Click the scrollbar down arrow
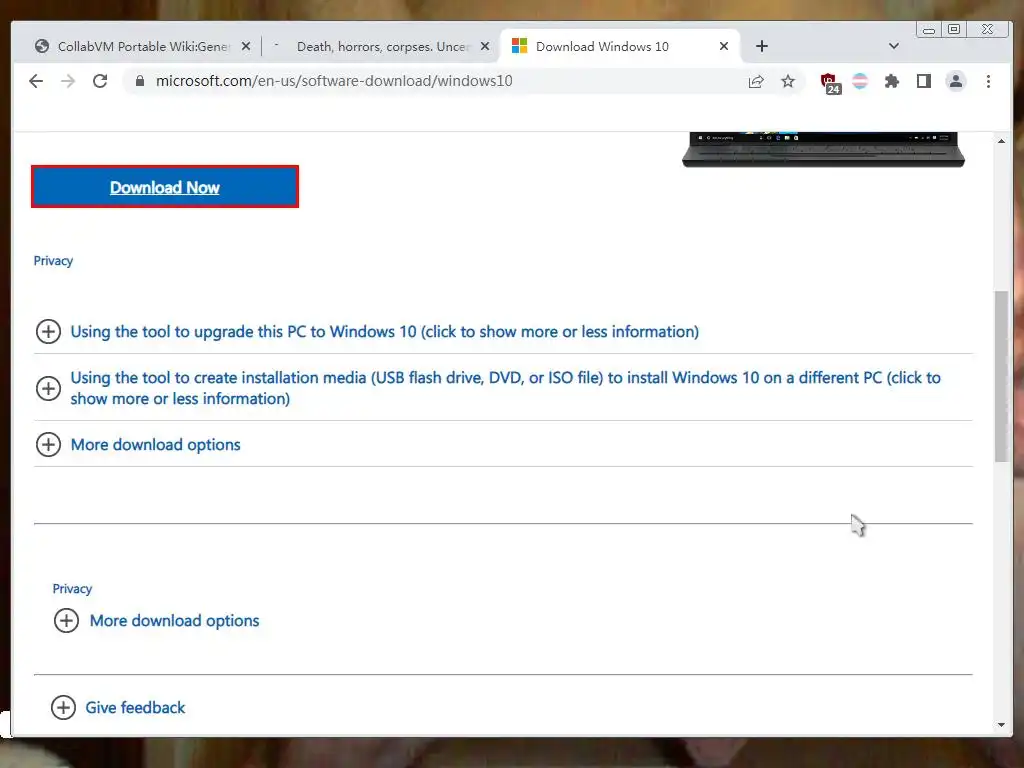 click(1001, 725)
